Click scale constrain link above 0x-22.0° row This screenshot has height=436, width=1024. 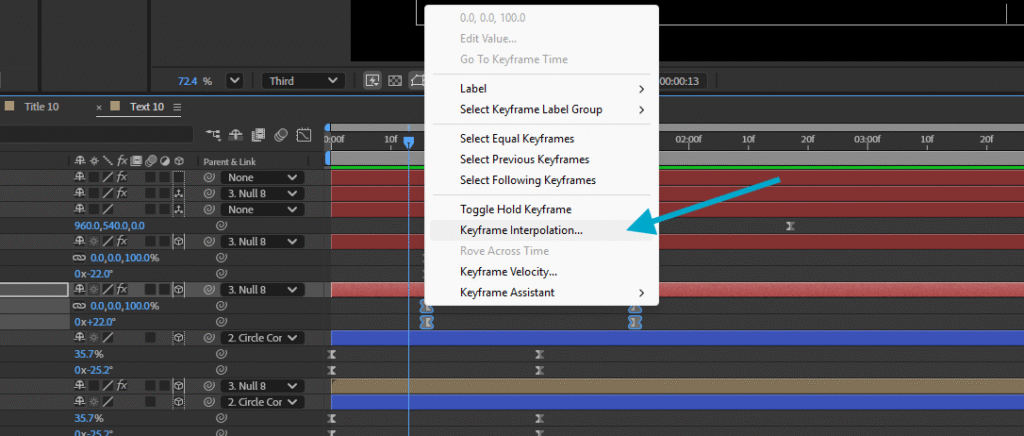[x=80, y=258]
